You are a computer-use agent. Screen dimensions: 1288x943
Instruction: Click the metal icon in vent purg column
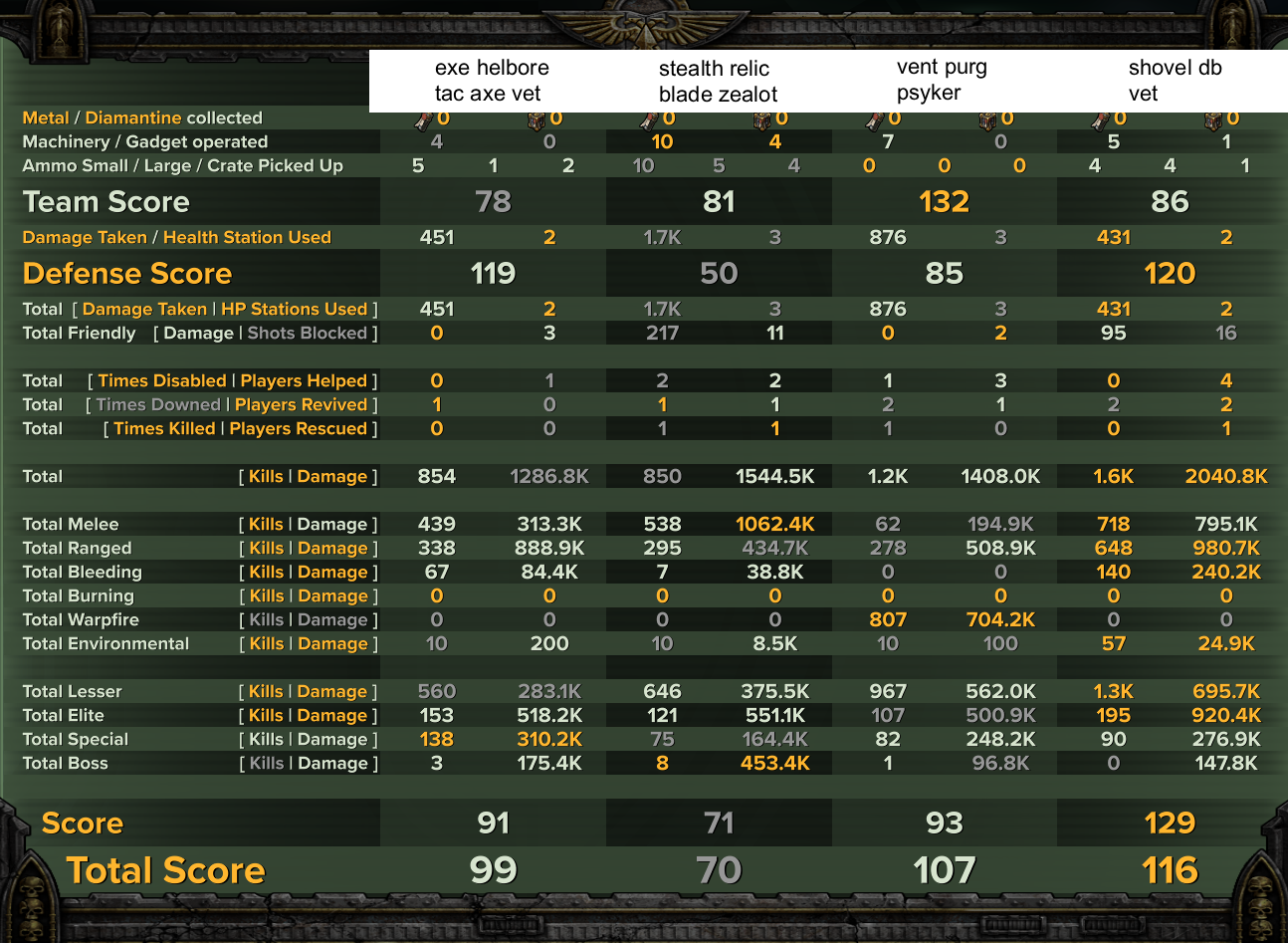[x=876, y=119]
